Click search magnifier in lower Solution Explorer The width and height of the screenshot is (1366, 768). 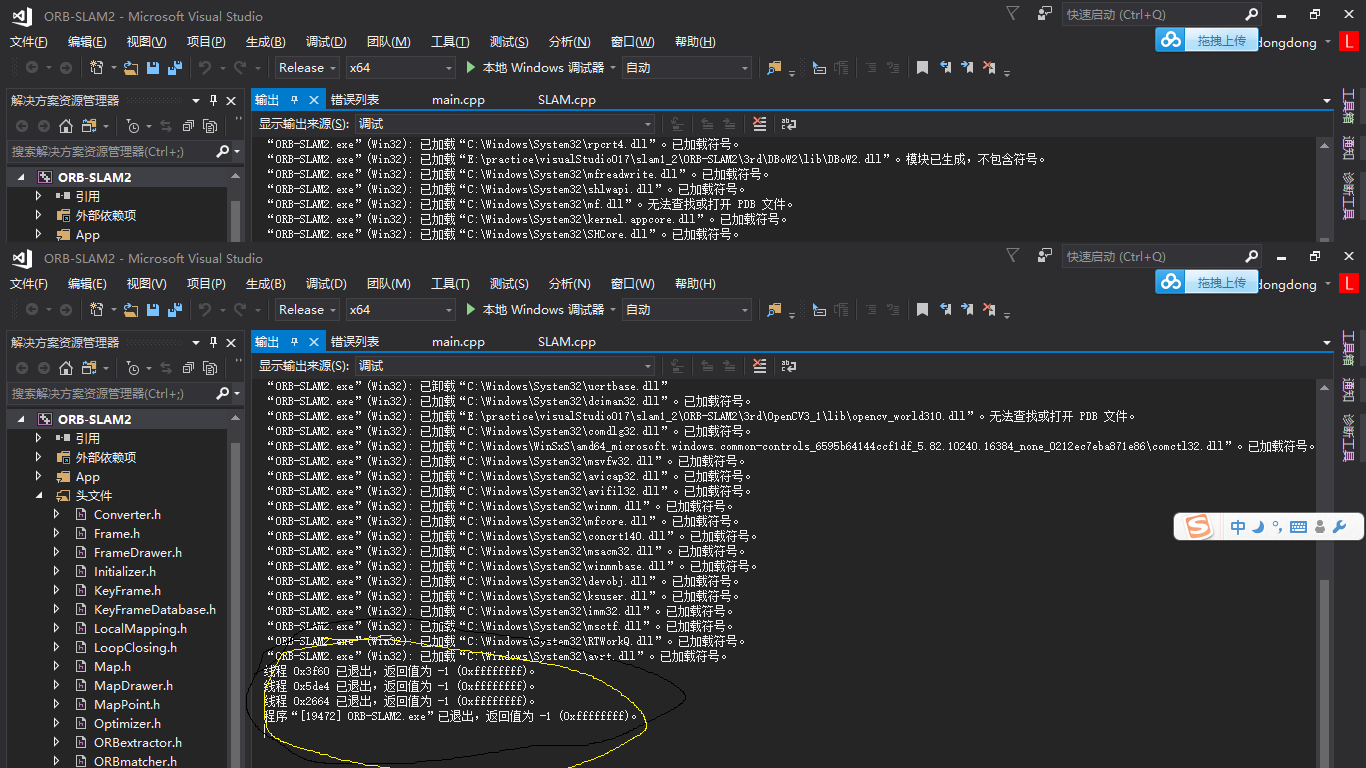click(222, 393)
